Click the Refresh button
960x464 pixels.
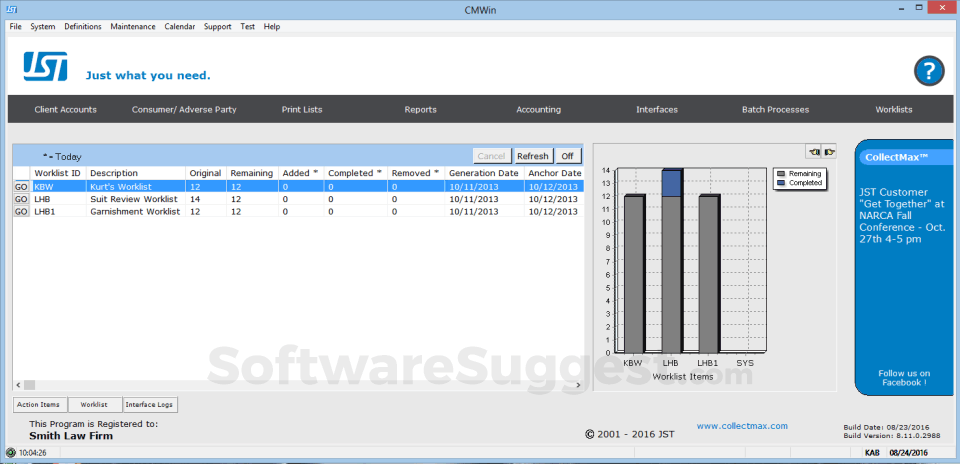tap(533, 156)
